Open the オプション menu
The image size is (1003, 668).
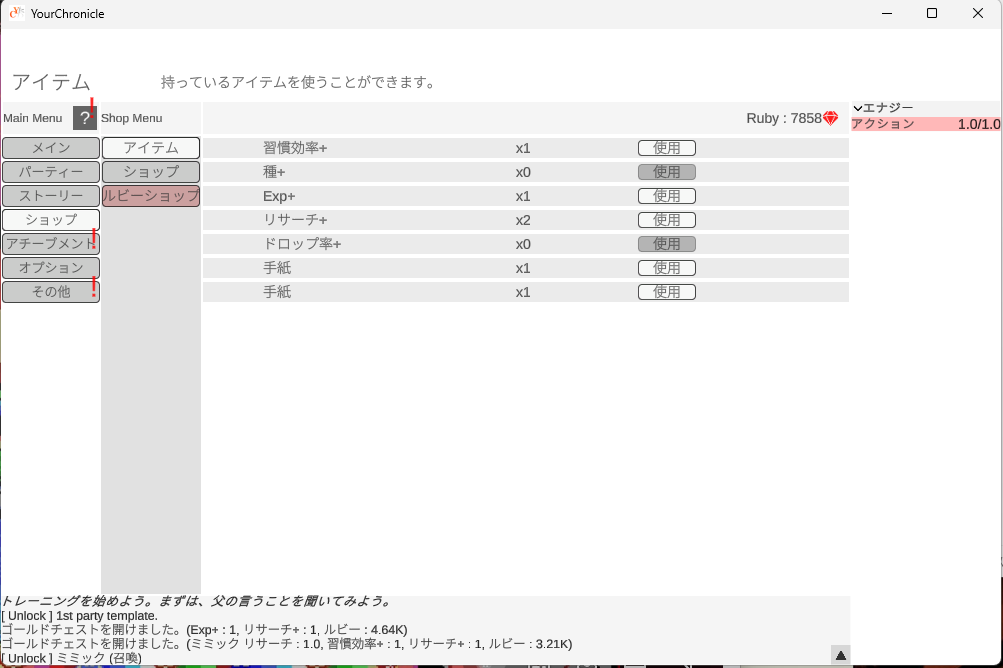(x=51, y=268)
